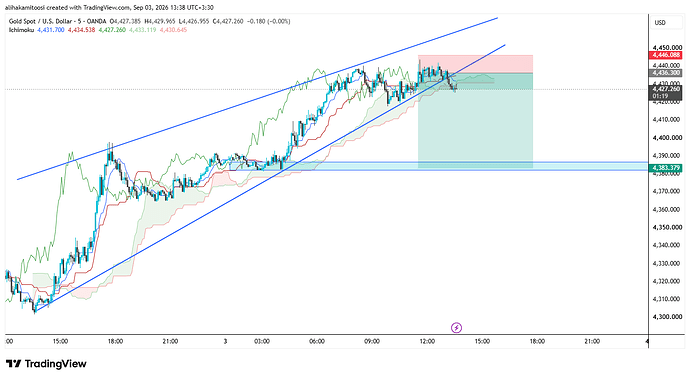
Task: Click the 12:00 time axis label
Action: tap(427, 341)
